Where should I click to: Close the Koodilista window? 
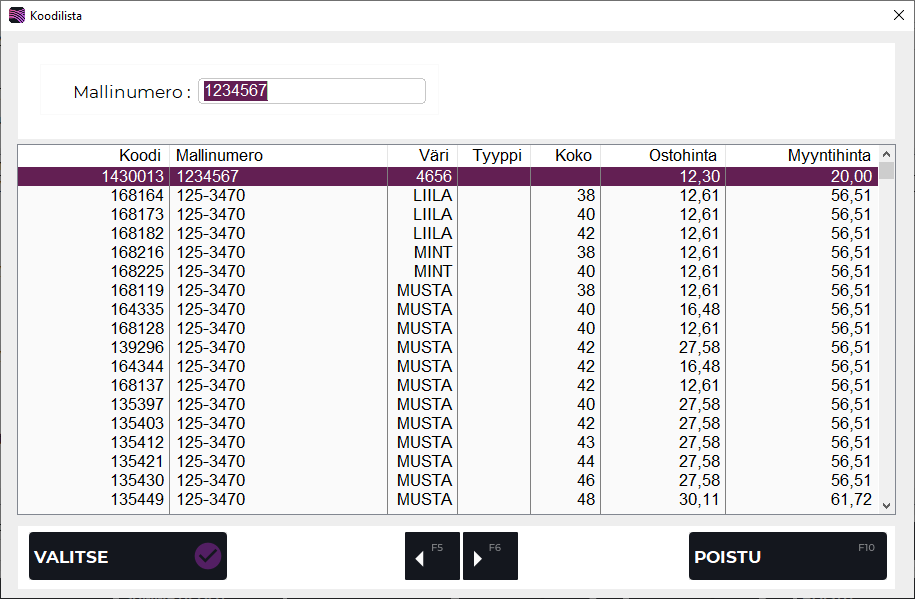(897, 15)
